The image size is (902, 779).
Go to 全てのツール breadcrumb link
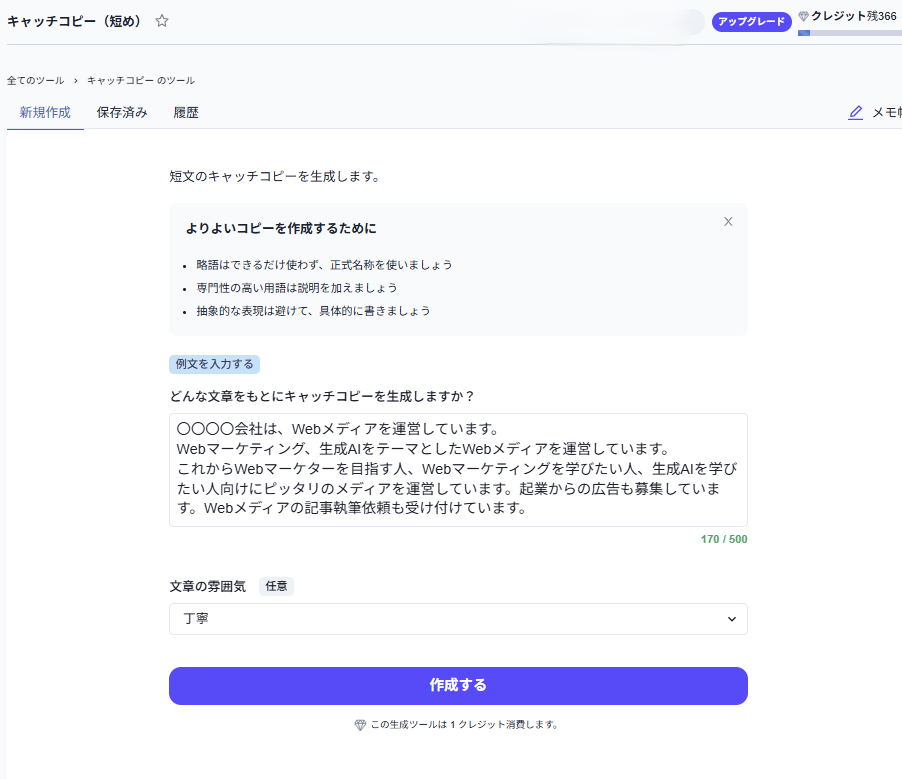click(x=36, y=81)
